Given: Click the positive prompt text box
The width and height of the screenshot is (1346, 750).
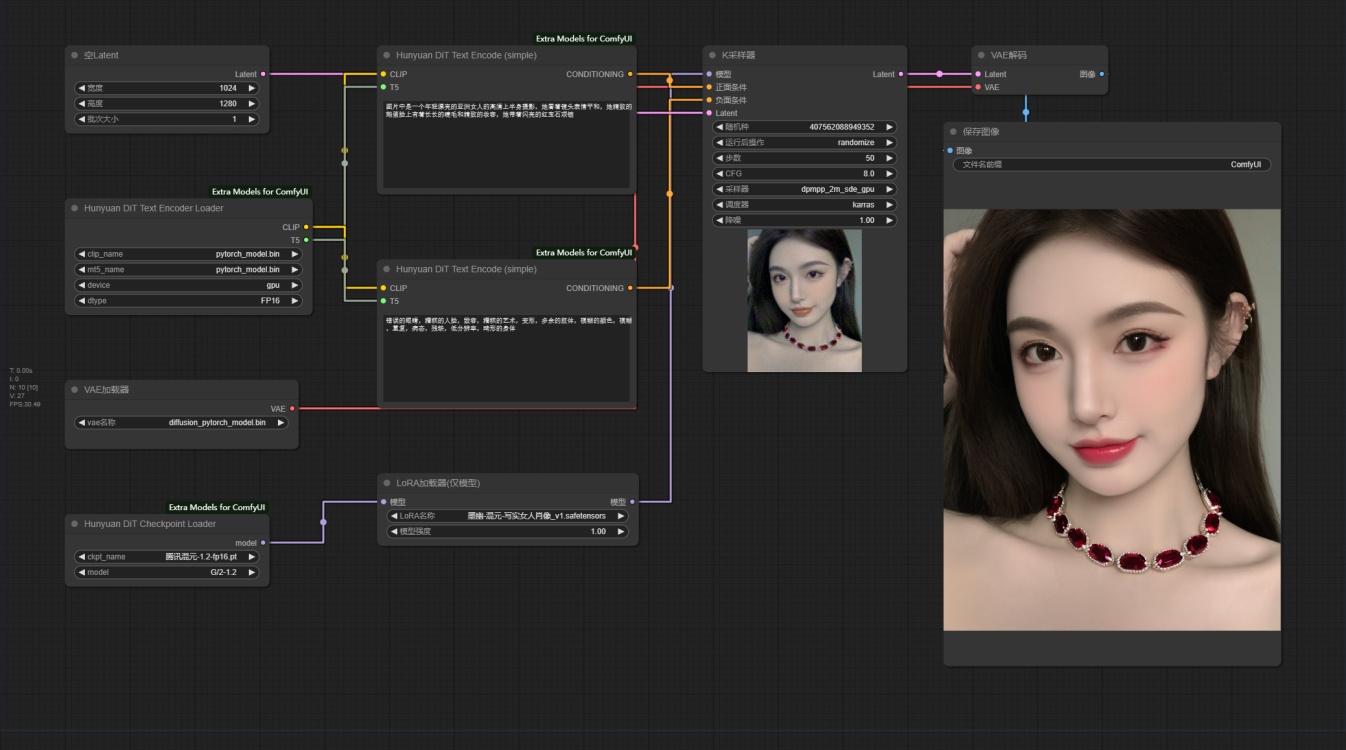Looking at the screenshot, I should tap(507, 142).
